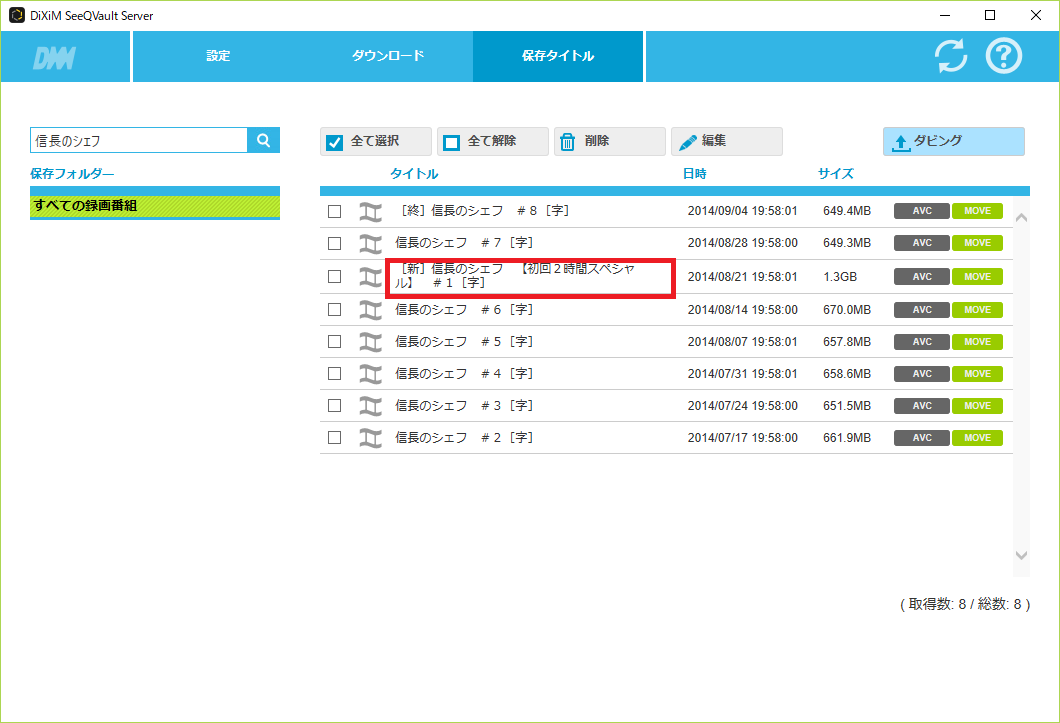Sort list by サイズ column header
The image size is (1060, 723).
[835, 174]
